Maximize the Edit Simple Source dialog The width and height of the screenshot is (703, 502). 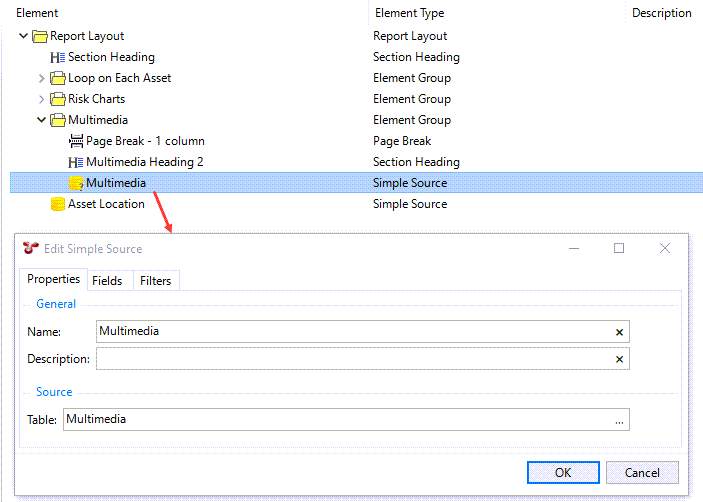point(619,248)
